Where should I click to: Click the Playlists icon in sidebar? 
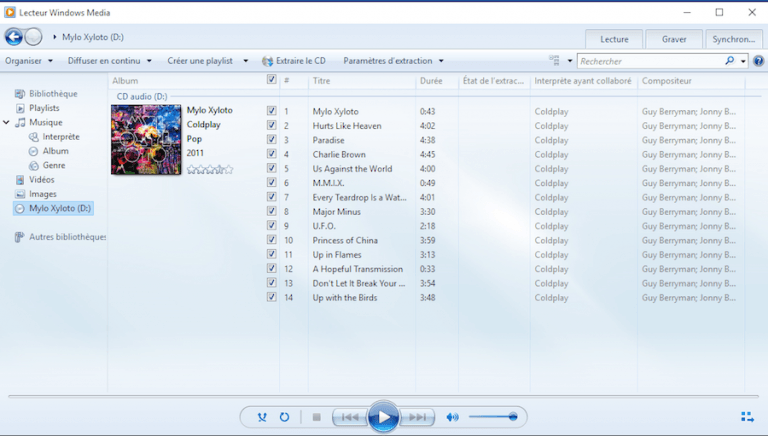(20, 108)
